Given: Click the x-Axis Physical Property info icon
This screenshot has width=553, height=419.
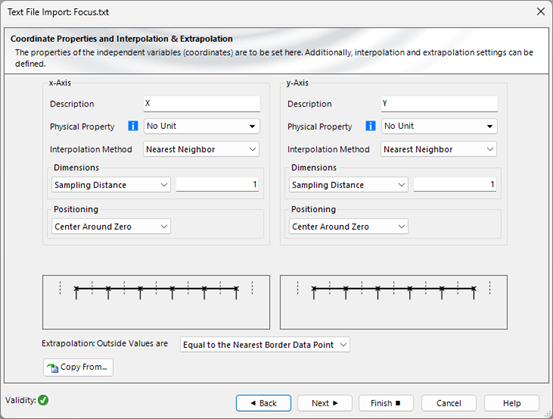Looking at the screenshot, I should coord(133,126).
